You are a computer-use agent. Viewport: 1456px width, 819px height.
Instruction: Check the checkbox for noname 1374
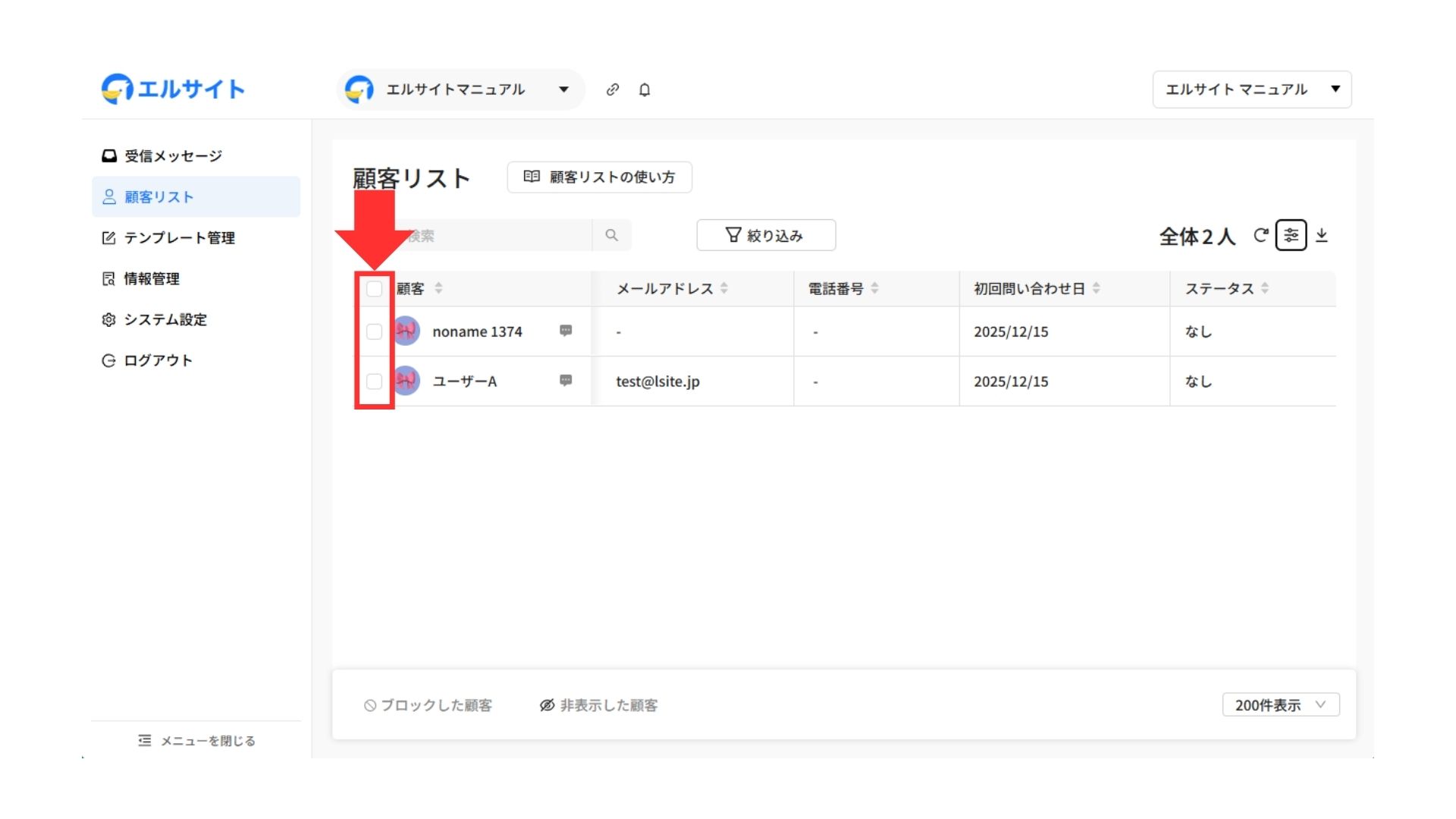point(374,331)
